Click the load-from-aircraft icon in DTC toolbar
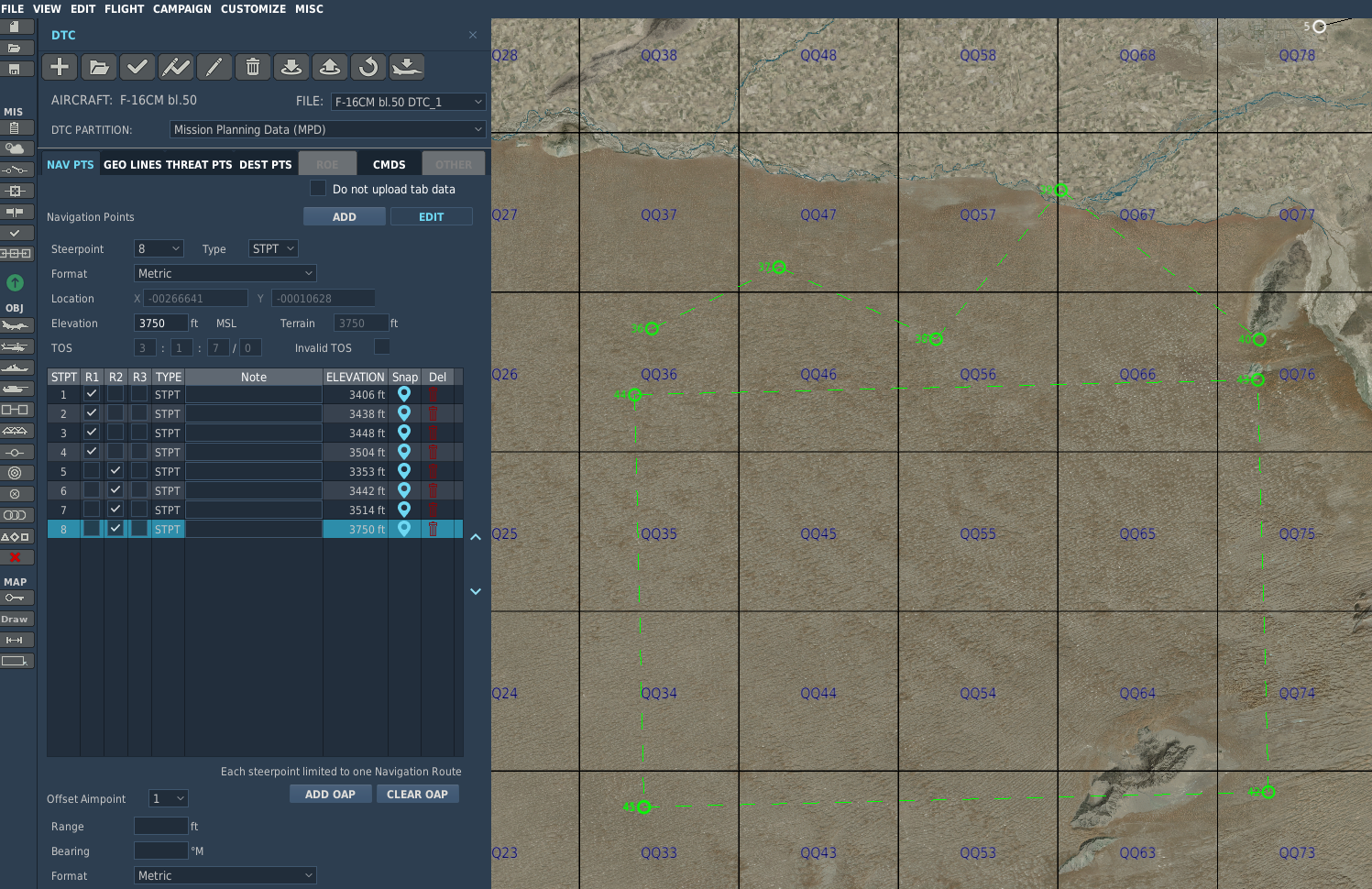The height and width of the screenshot is (889, 1372). point(407,67)
